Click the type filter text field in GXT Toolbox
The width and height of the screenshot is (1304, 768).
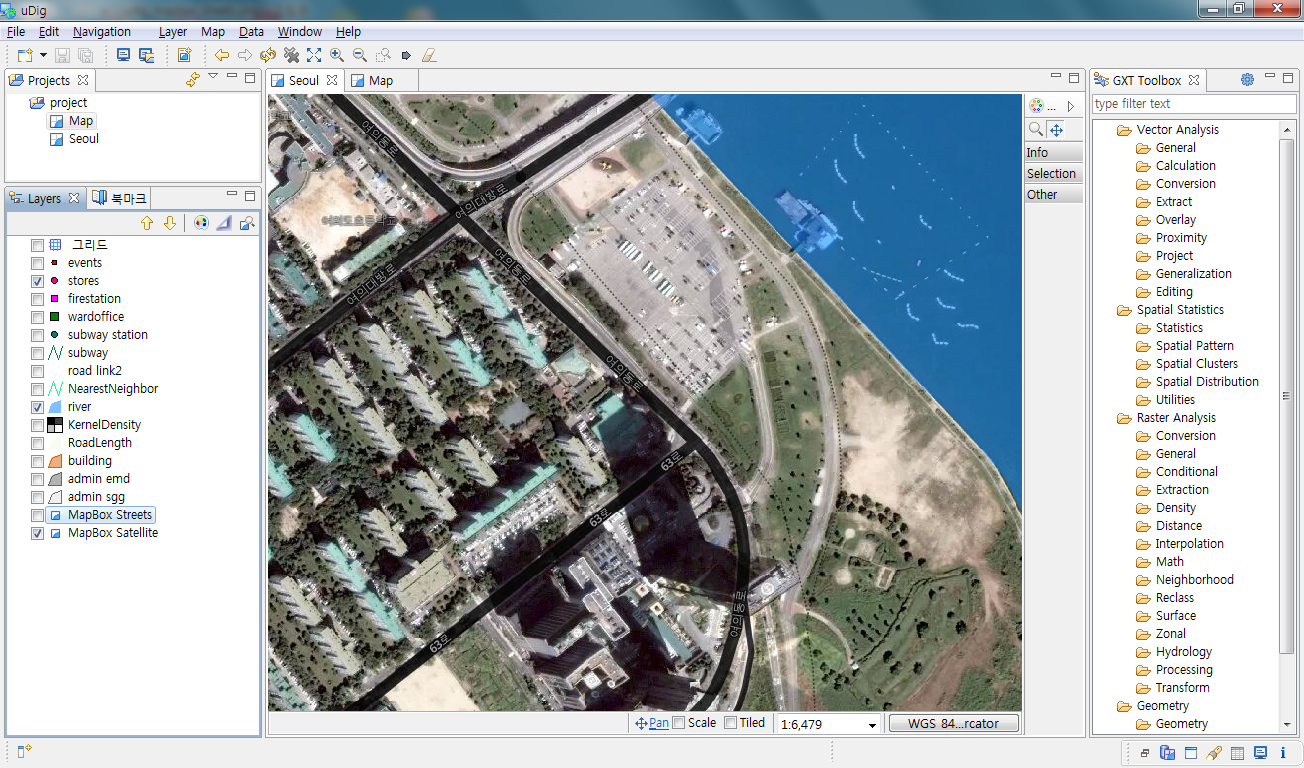(1194, 103)
